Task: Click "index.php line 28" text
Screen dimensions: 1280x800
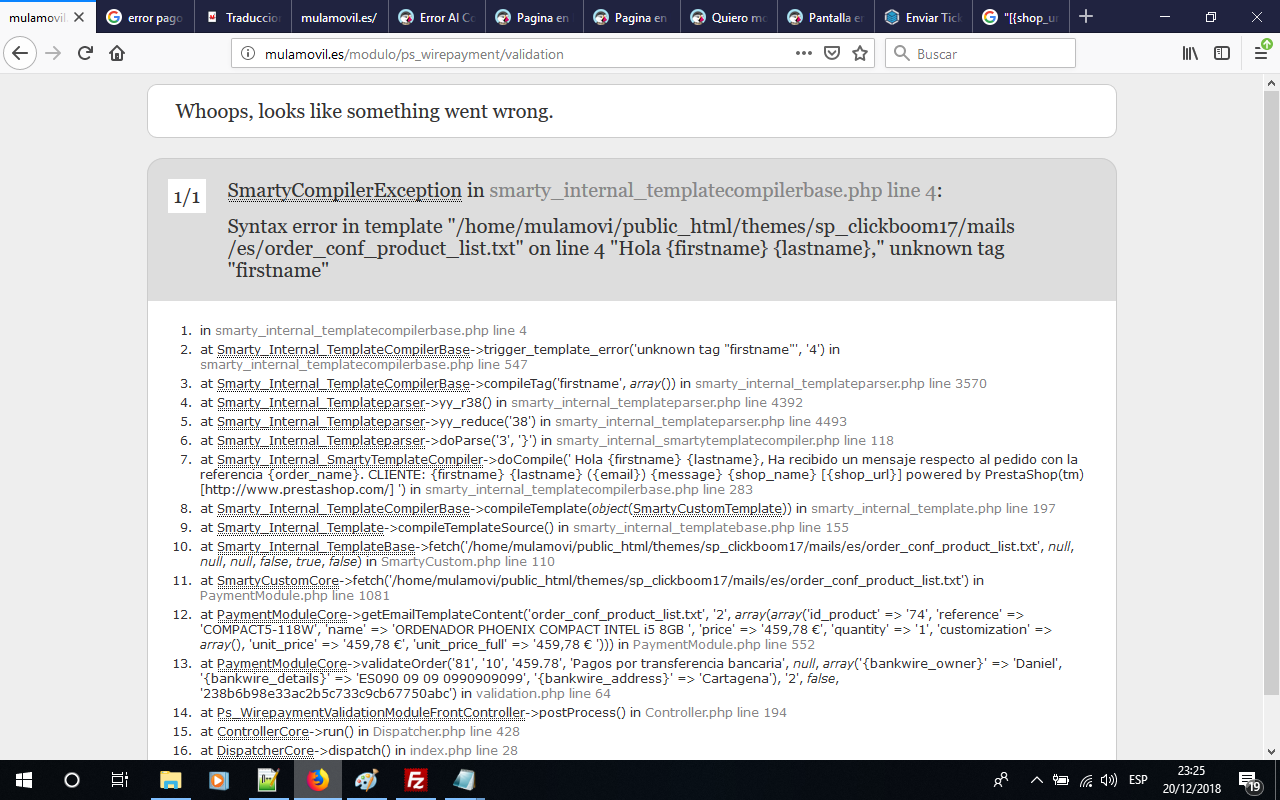Action: 462,751
